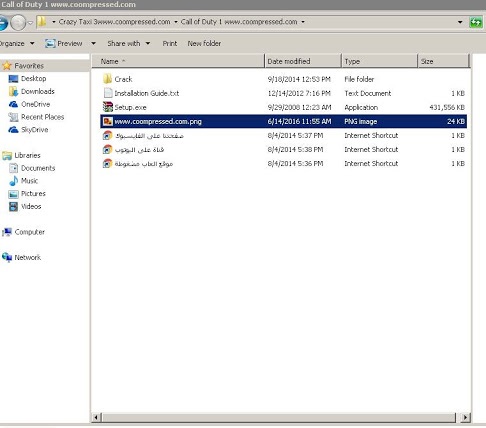Viewport: 486px width, 428px height.
Task: Sort by the Date modified column header
Action: click(x=303, y=61)
